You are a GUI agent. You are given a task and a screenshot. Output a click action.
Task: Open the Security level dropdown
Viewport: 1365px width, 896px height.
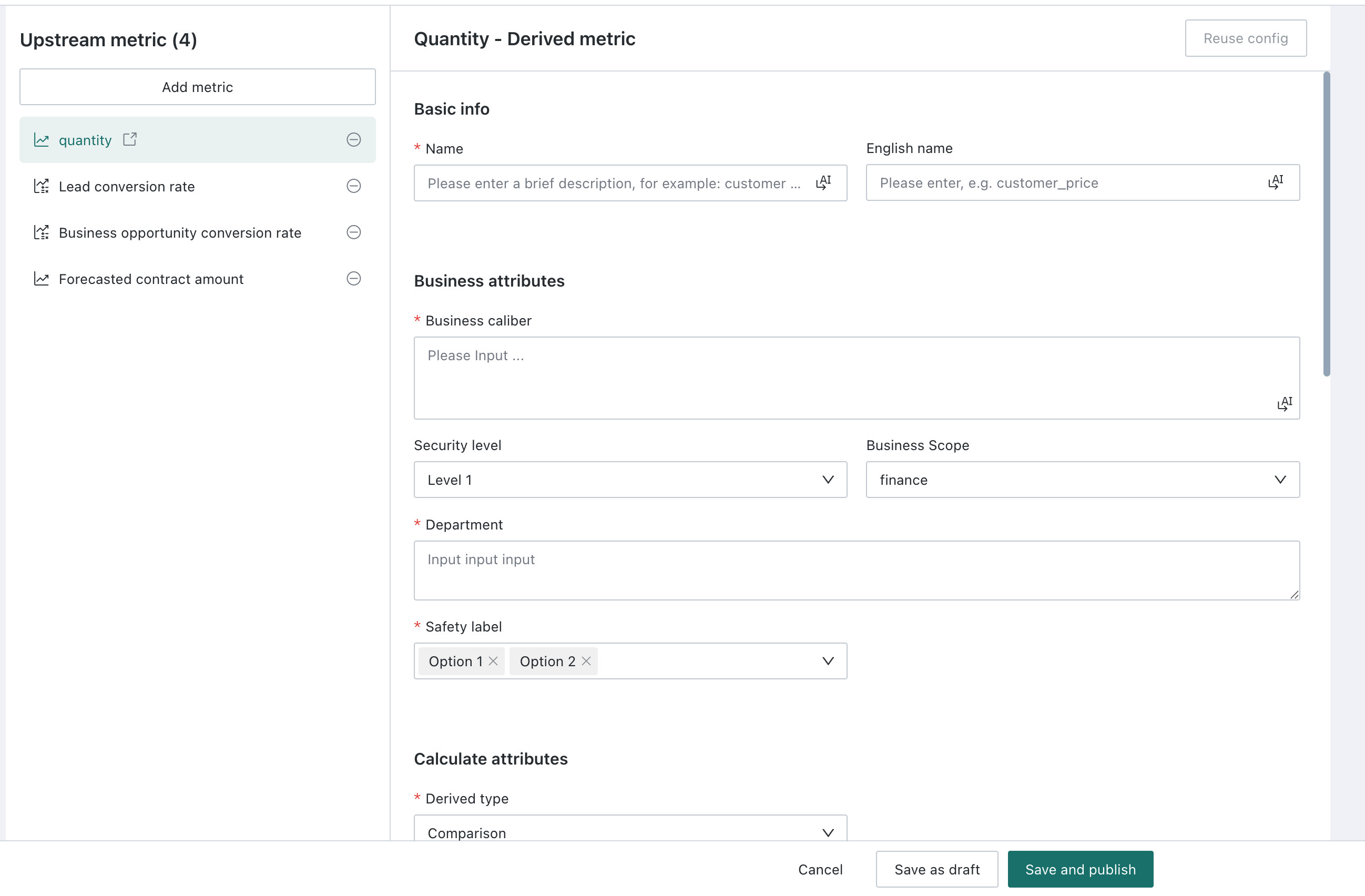(630, 480)
